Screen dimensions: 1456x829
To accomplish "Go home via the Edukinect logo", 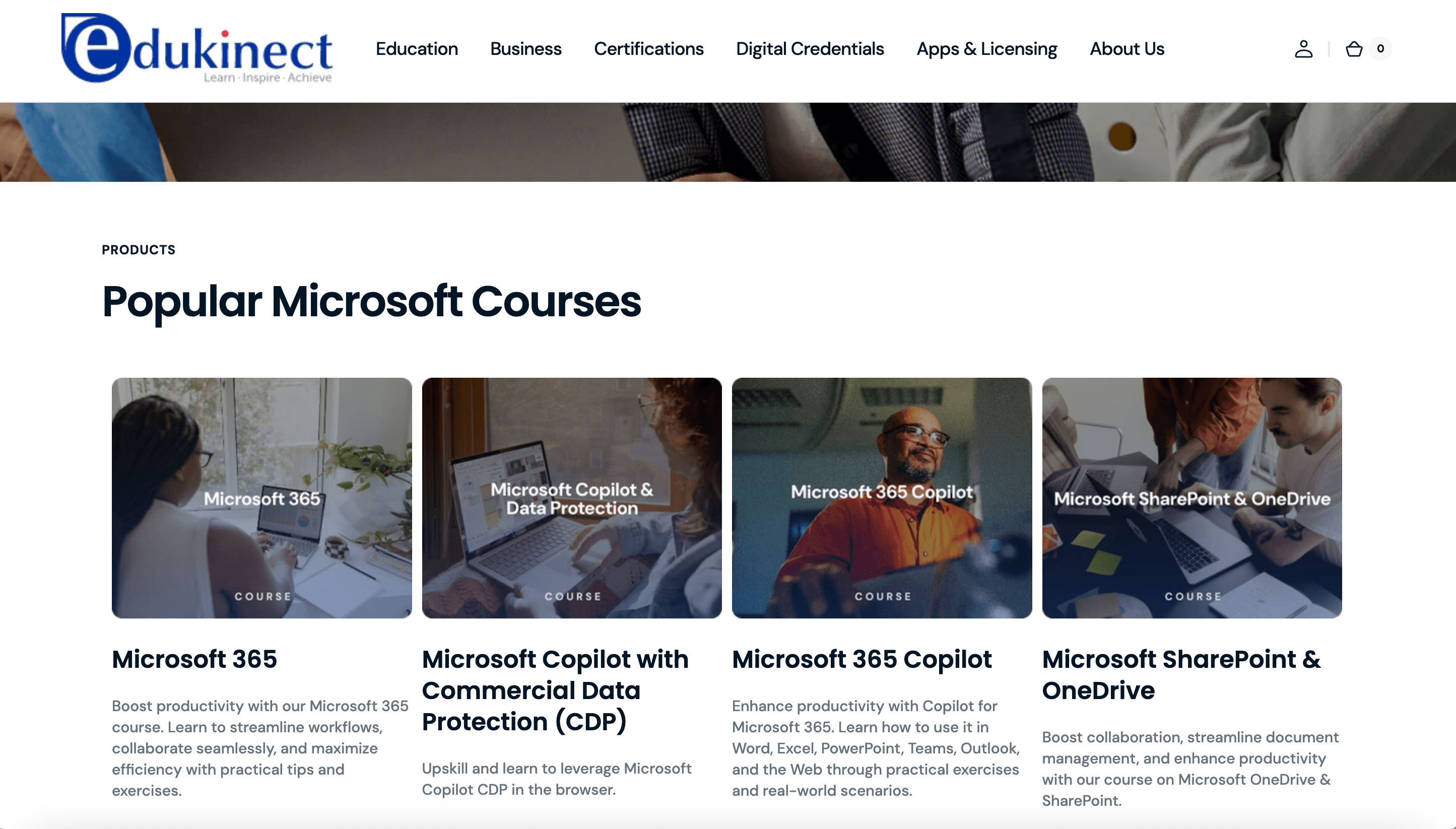I will point(197,48).
